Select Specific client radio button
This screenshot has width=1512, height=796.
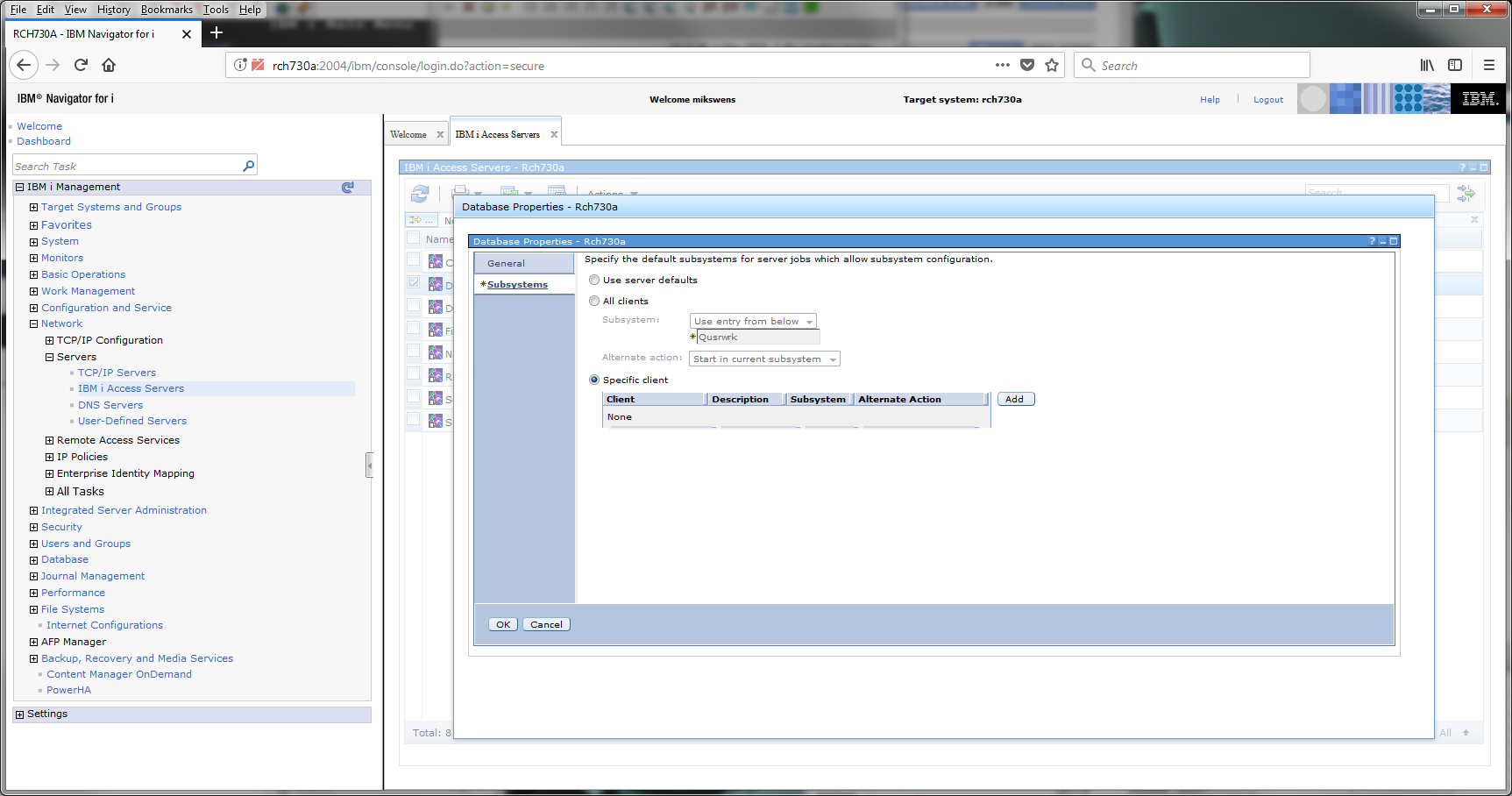[594, 380]
